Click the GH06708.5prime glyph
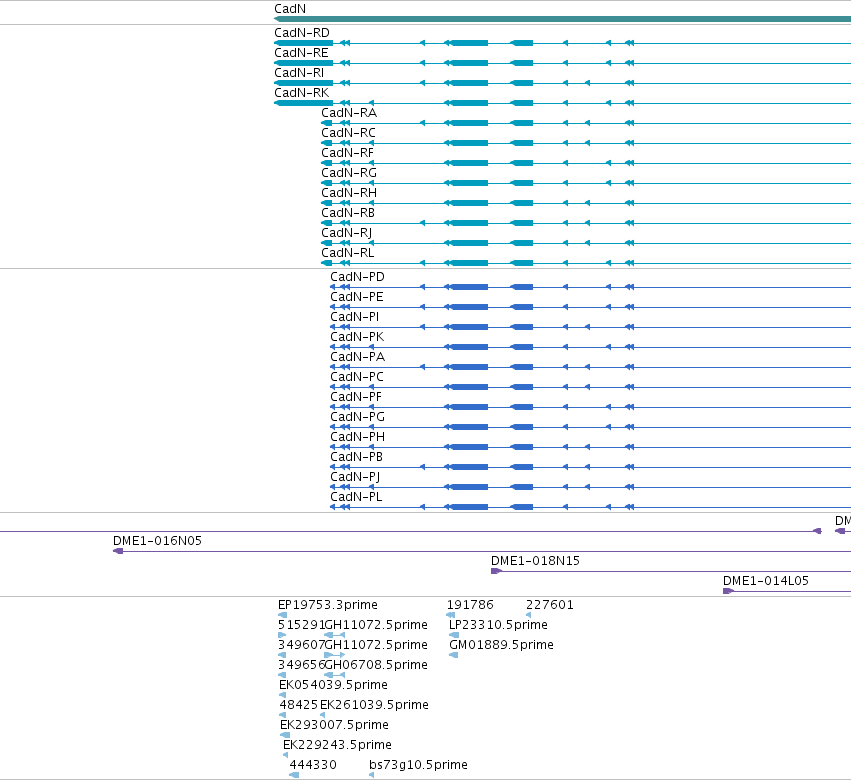Viewport: 851px width, 780px height. pos(334,675)
